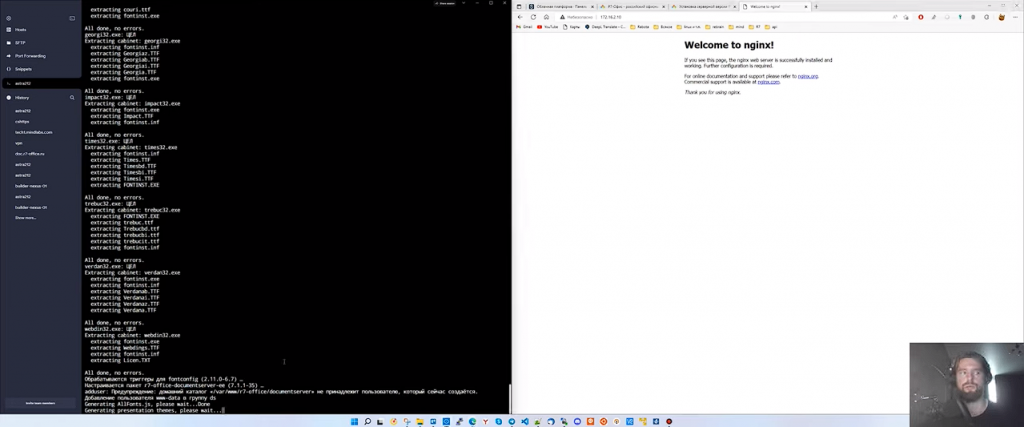Open Telegram from the taskbar
Image resolution: width=1024 pixels, height=427 pixels.
coord(512,422)
